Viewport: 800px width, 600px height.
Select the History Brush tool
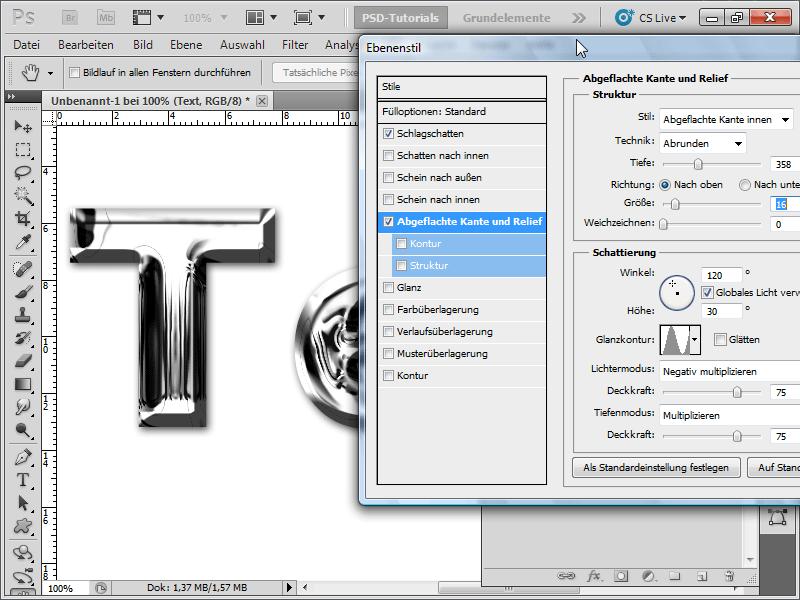click(23, 338)
